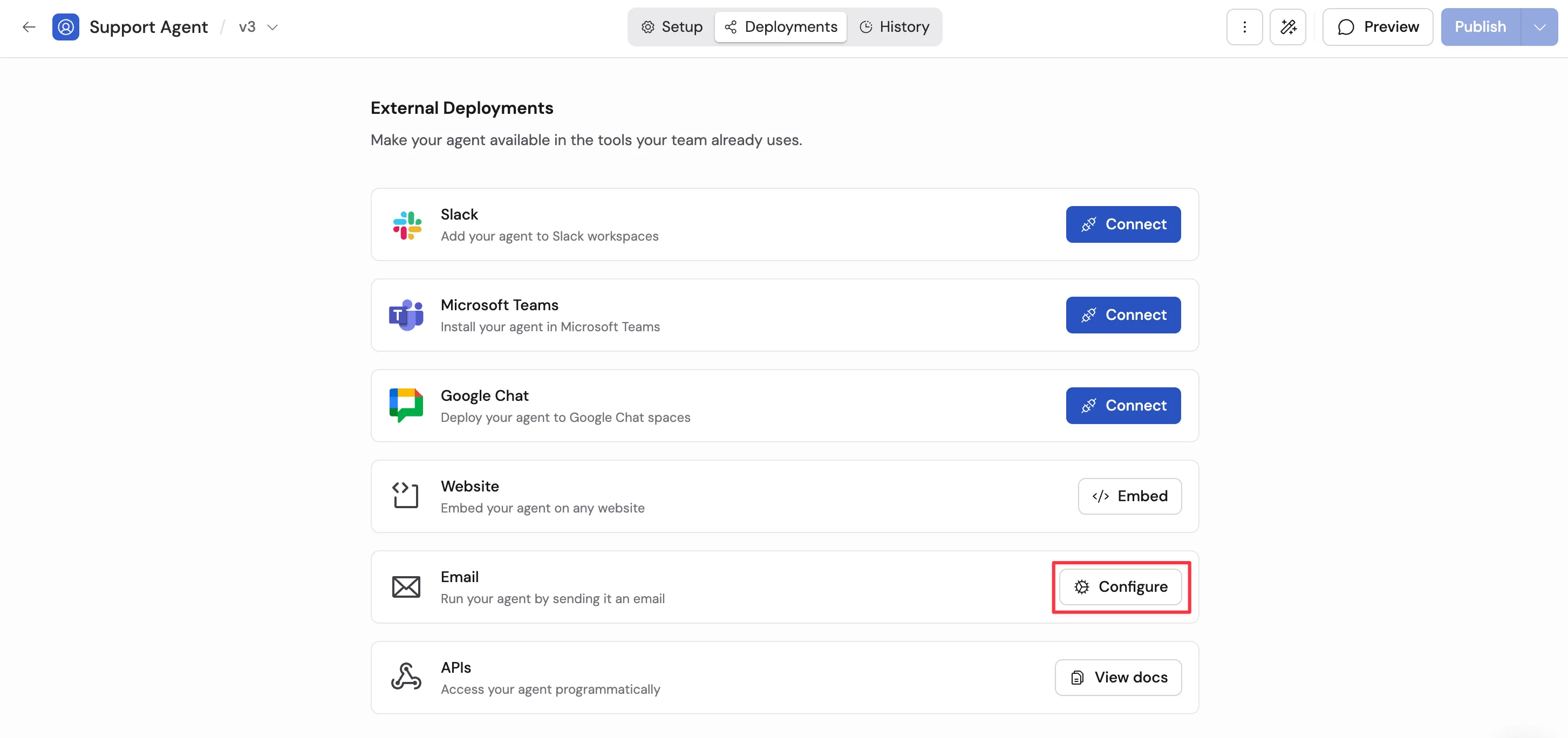Connect the agent to Google Chat
Viewport: 1568px width, 738px height.
(x=1123, y=406)
